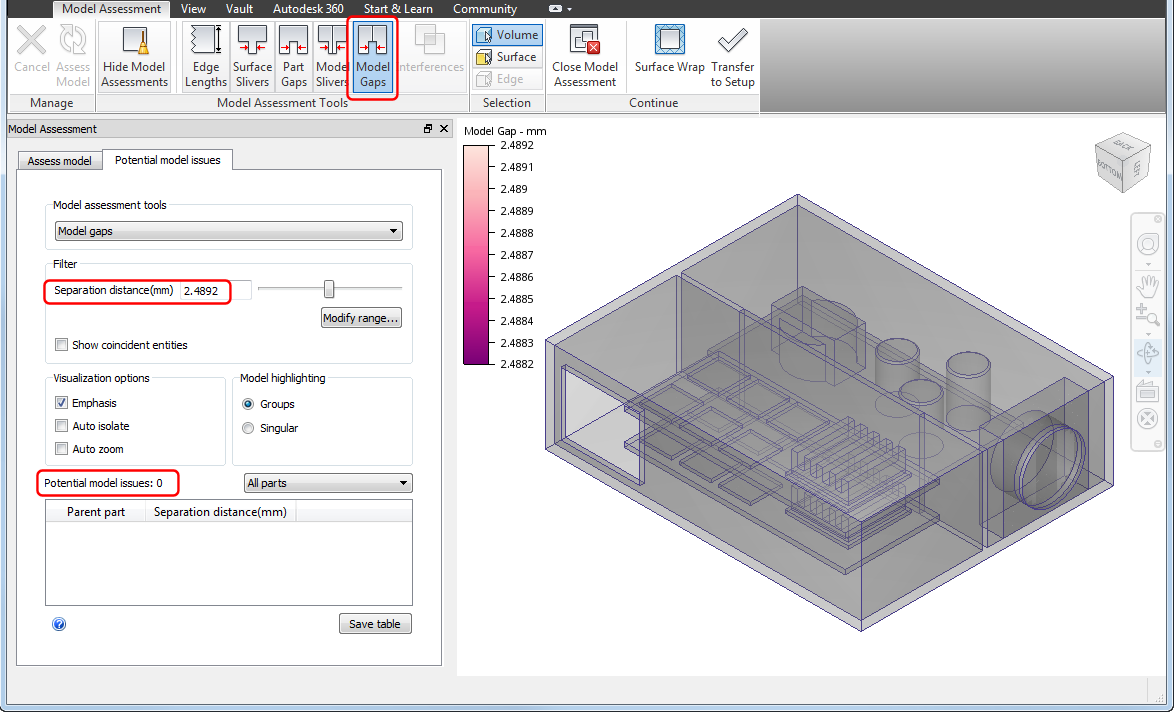
Task: Open the Model gaps tool dropdown
Action: [228, 231]
